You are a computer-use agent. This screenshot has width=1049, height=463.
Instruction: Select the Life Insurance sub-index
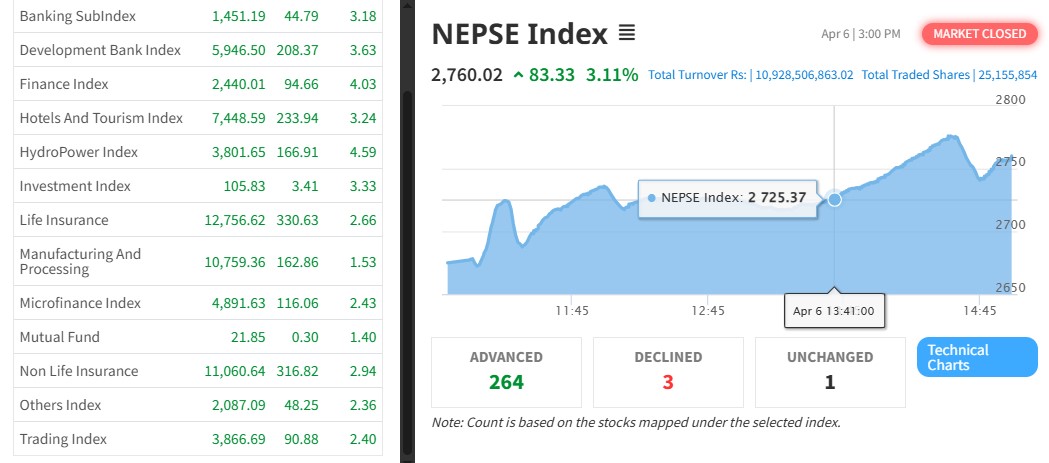point(64,220)
